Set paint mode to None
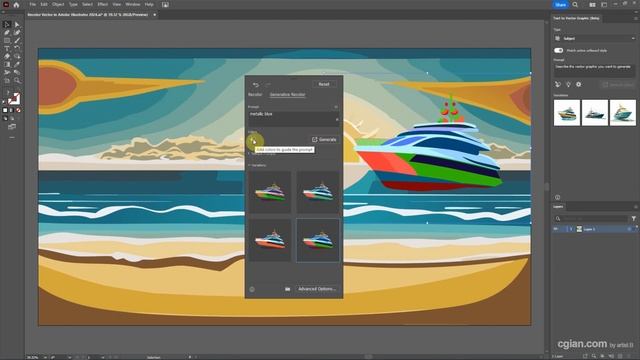The width and height of the screenshot is (640, 360). tap(18, 110)
